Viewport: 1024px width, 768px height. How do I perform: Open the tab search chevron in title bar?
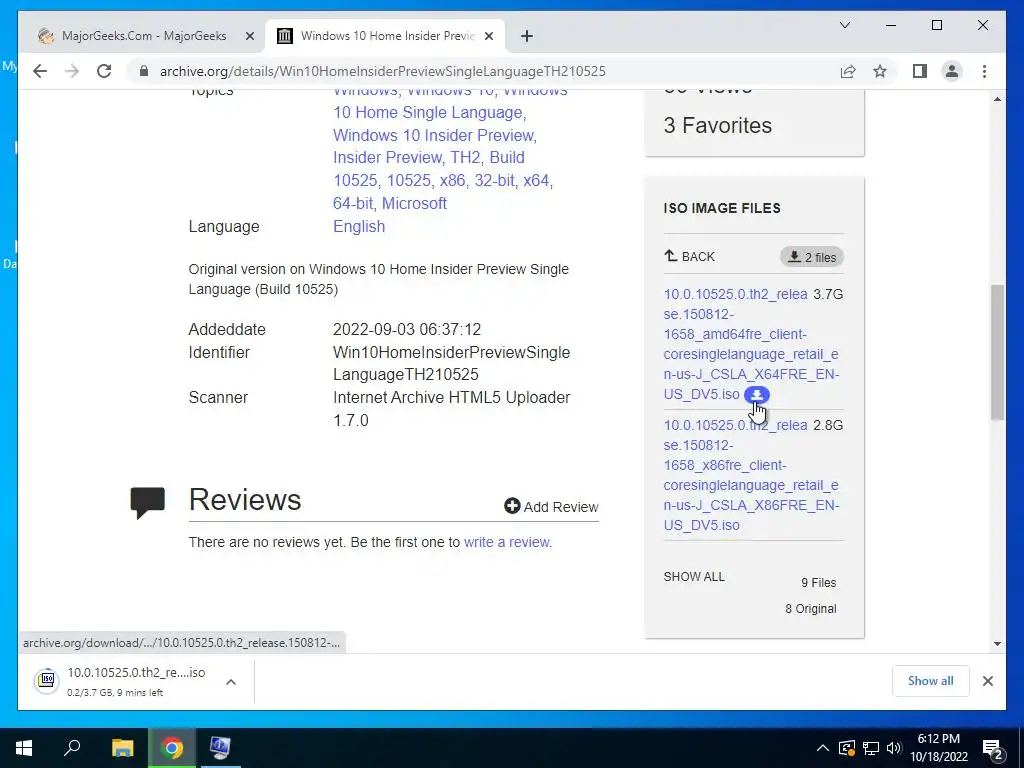(844, 25)
